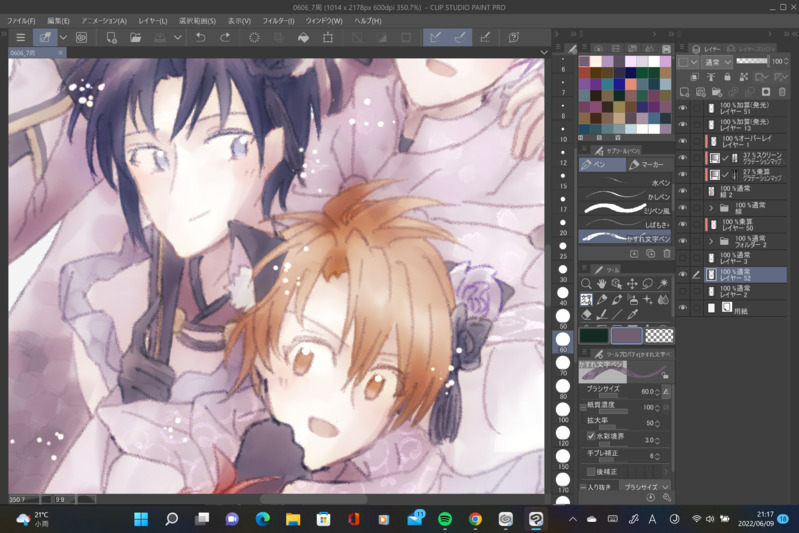
Task: Select the Decoration sparkle tool
Action: [x=647, y=300]
